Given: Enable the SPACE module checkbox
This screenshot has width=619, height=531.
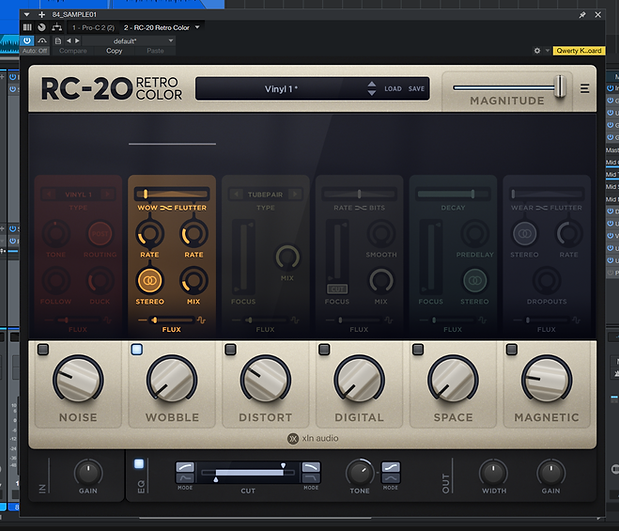Looking at the screenshot, I should (418, 349).
